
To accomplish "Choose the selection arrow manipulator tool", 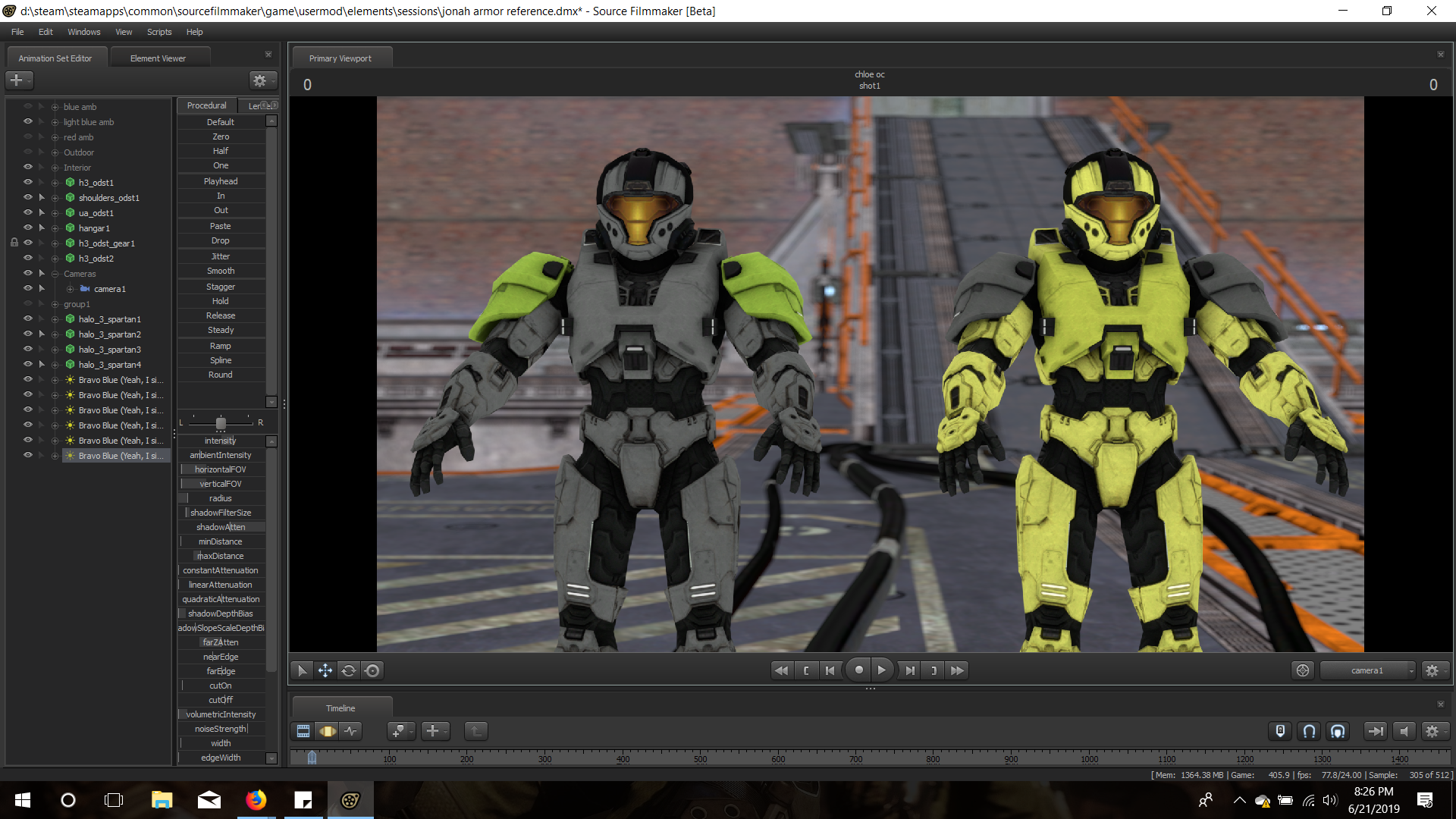I will 302,670.
